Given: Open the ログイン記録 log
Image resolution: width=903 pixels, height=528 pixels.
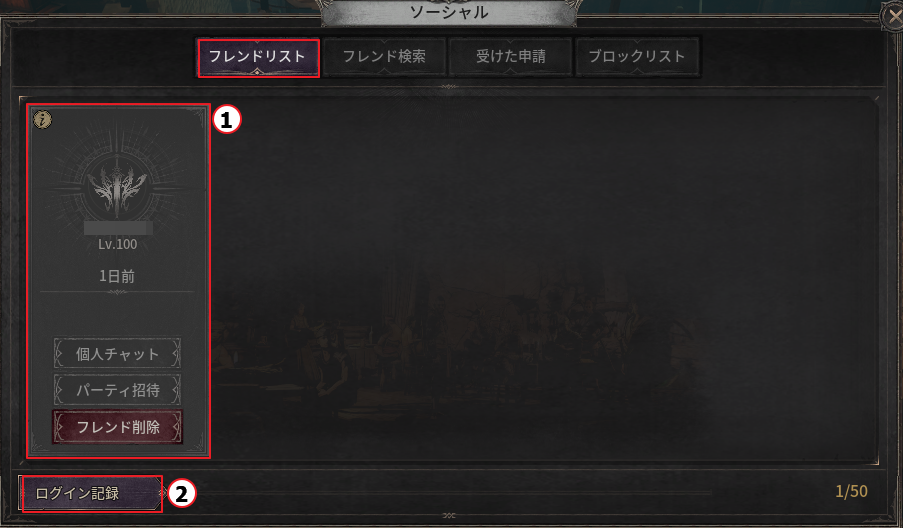Looking at the screenshot, I should (91, 493).
